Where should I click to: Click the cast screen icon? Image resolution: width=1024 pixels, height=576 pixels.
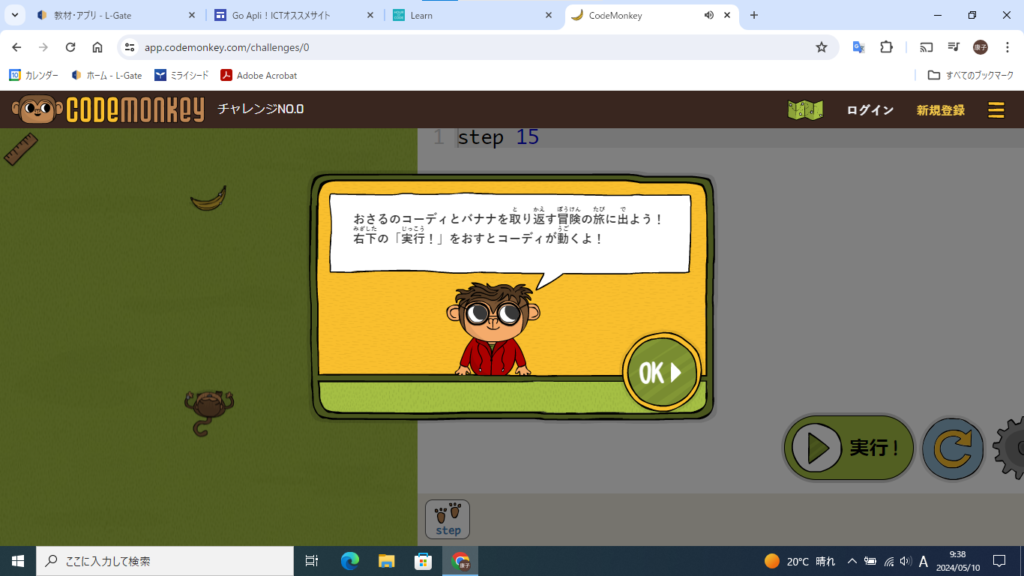(x=926, y=47)
